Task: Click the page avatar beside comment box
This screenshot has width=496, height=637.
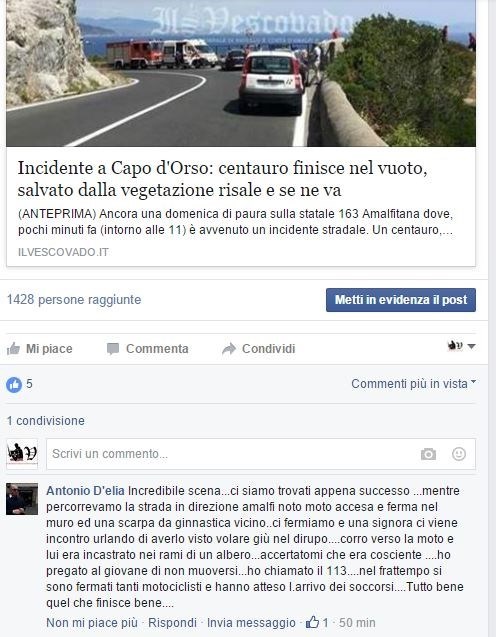Action: point(22,454)
